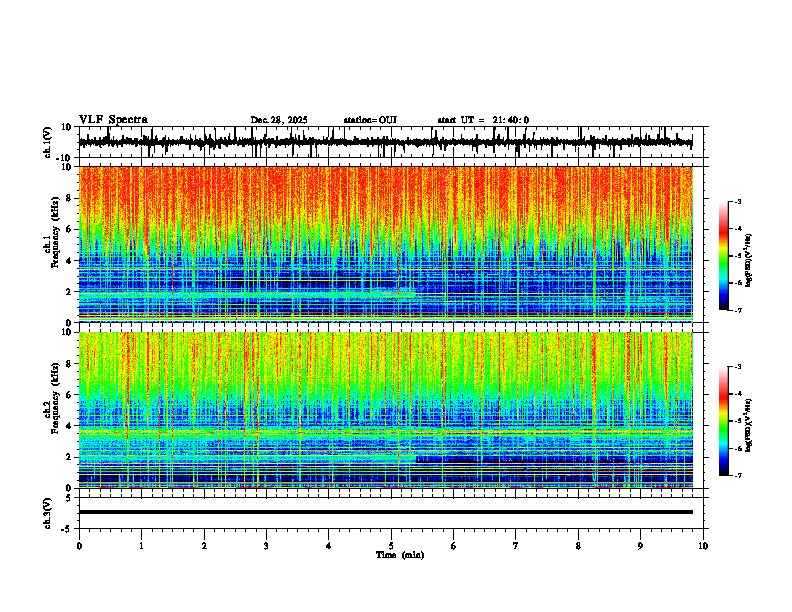Click the ch.2 spectrogram color bar

point(723,421)
